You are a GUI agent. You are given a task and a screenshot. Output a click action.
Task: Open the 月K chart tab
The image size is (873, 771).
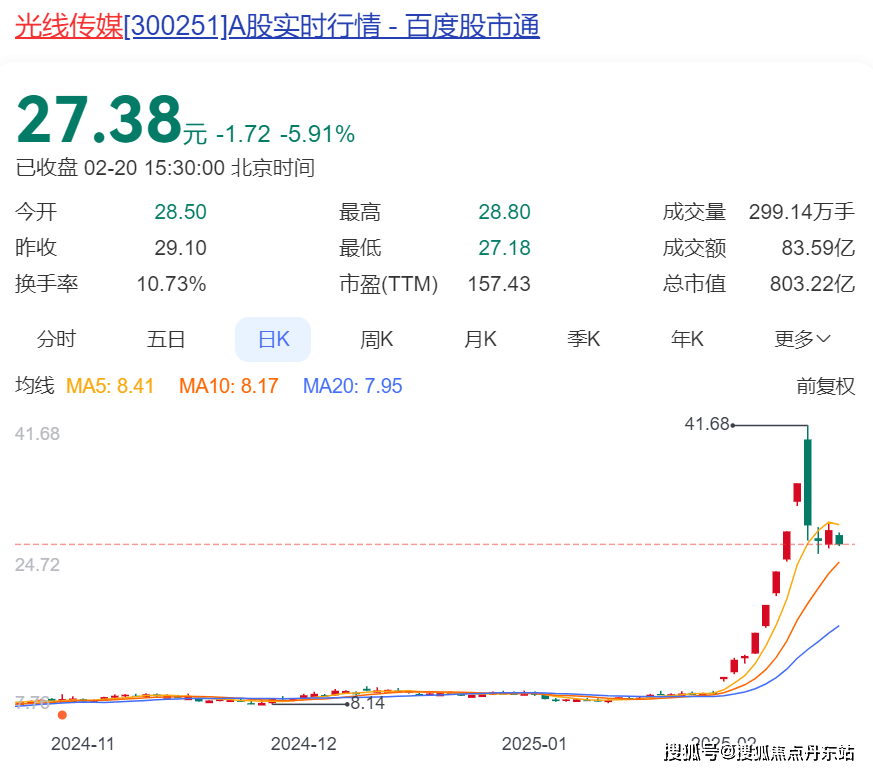point(480,339)
